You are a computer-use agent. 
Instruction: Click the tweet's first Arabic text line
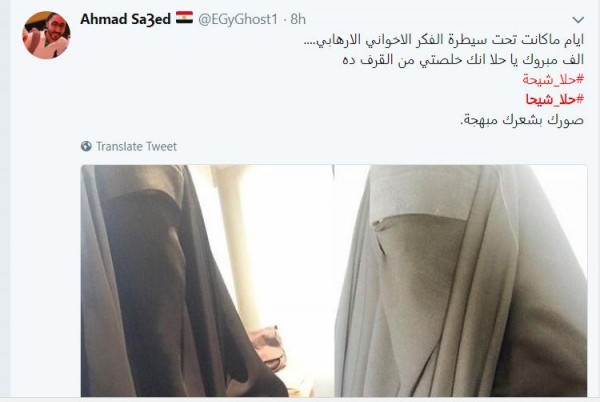(443, 40)
